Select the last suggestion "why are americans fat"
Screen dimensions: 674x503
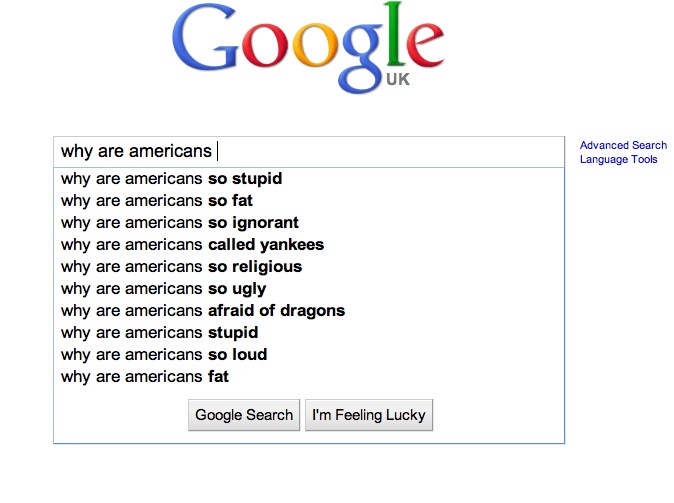click(145, 377)
